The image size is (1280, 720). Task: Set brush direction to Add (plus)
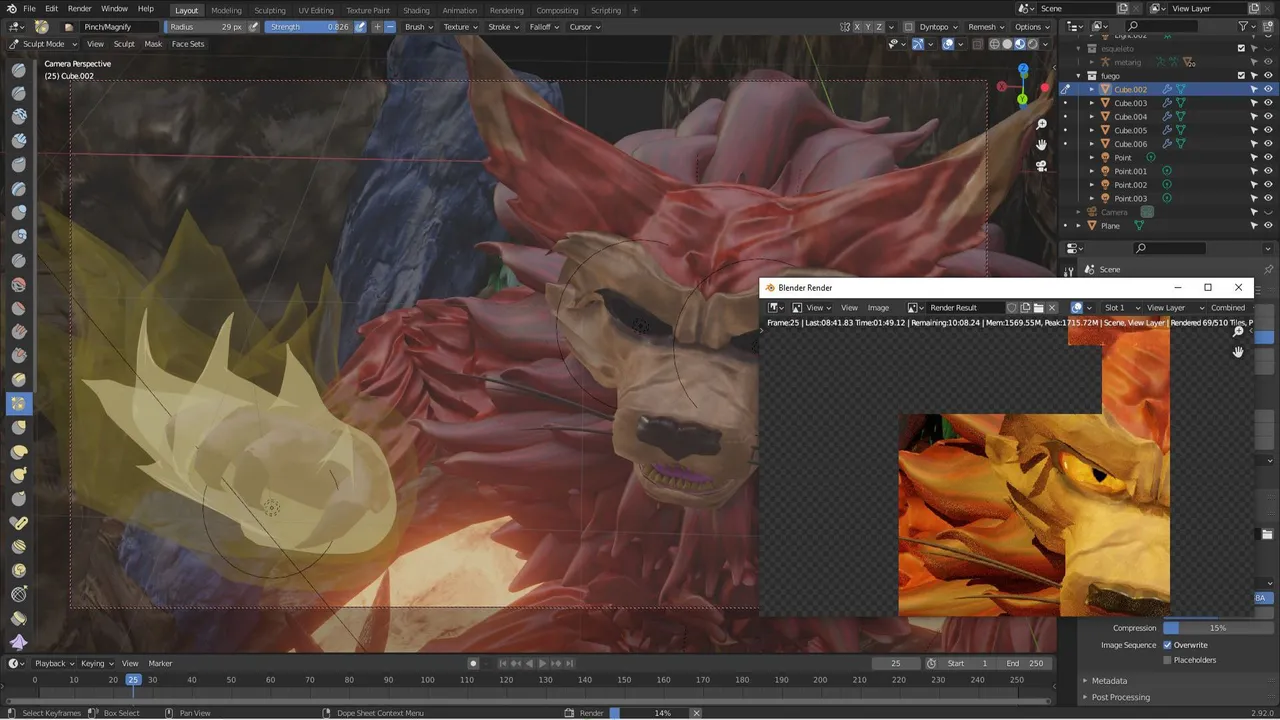click(x=377, y=27)
